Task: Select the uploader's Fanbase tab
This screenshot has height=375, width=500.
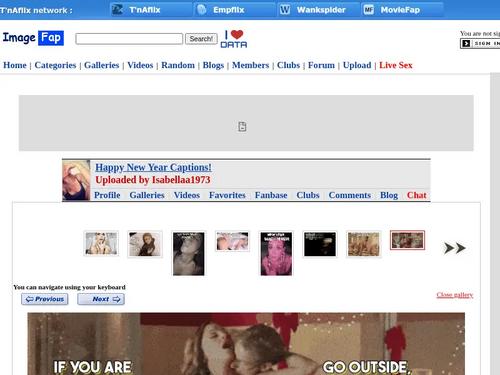Action: tap(271, 195)
